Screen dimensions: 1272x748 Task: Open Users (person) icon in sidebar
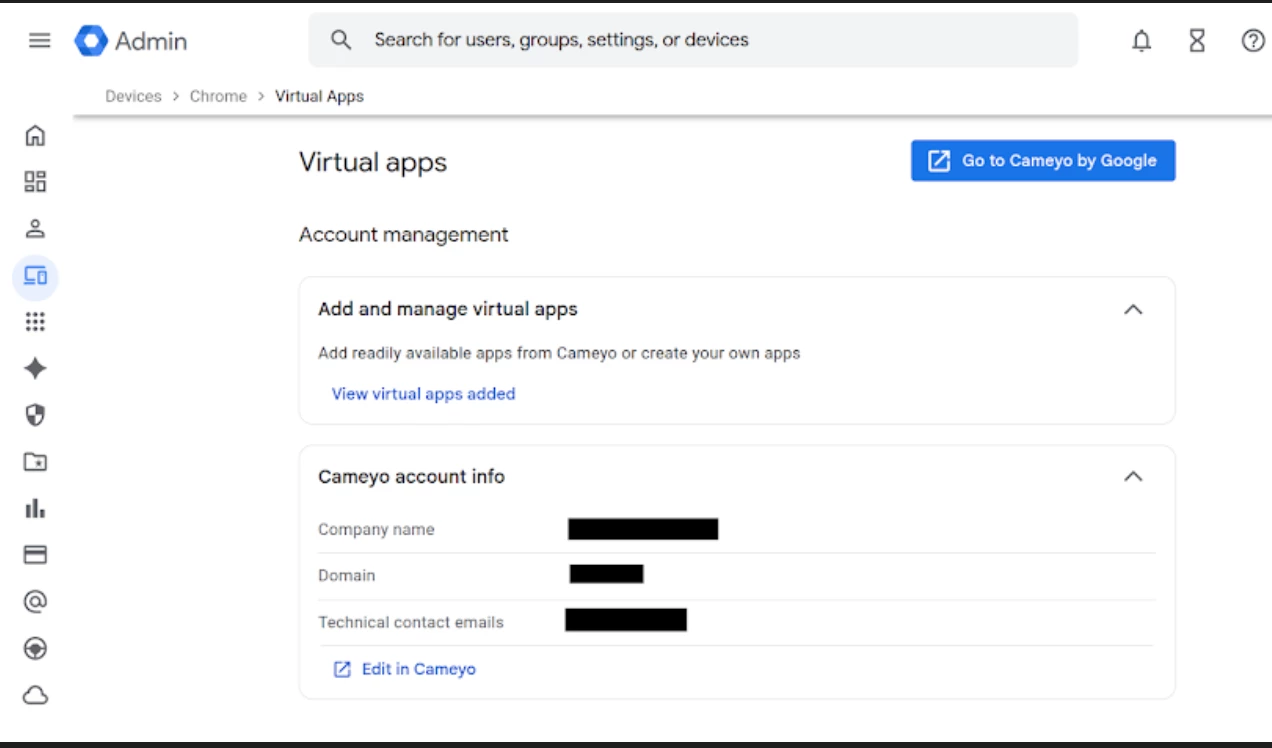pyautogui.click(x=35, y=228)
